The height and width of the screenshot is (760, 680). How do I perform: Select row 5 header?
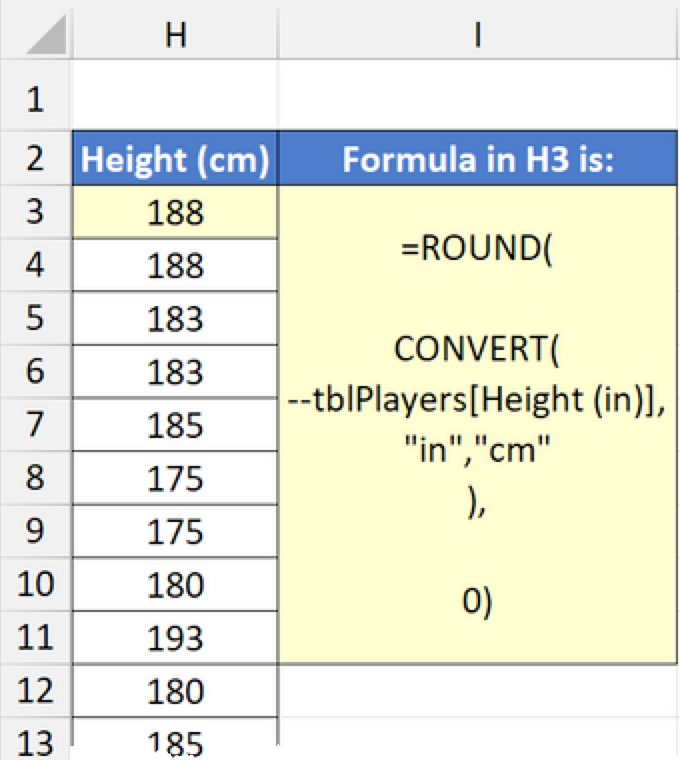tap(36, 319)
